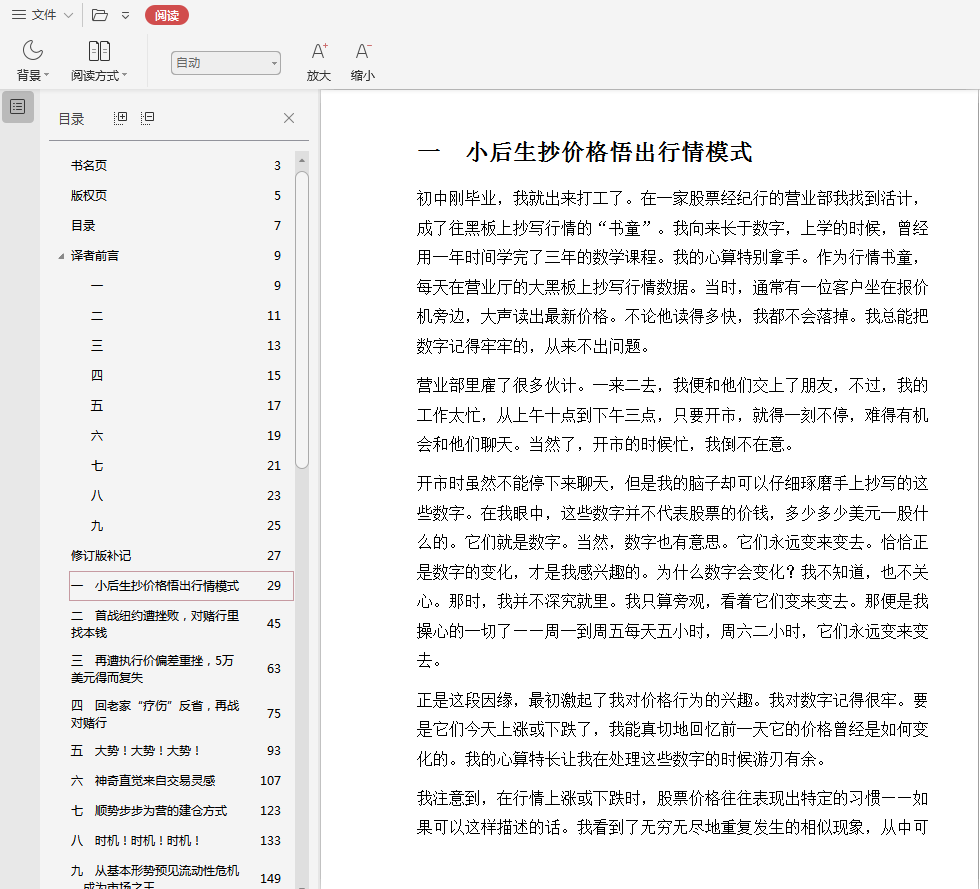Open the quick access dropdown arrow
The width and height of the screenshot is (980, 889).
coord(125,15)
